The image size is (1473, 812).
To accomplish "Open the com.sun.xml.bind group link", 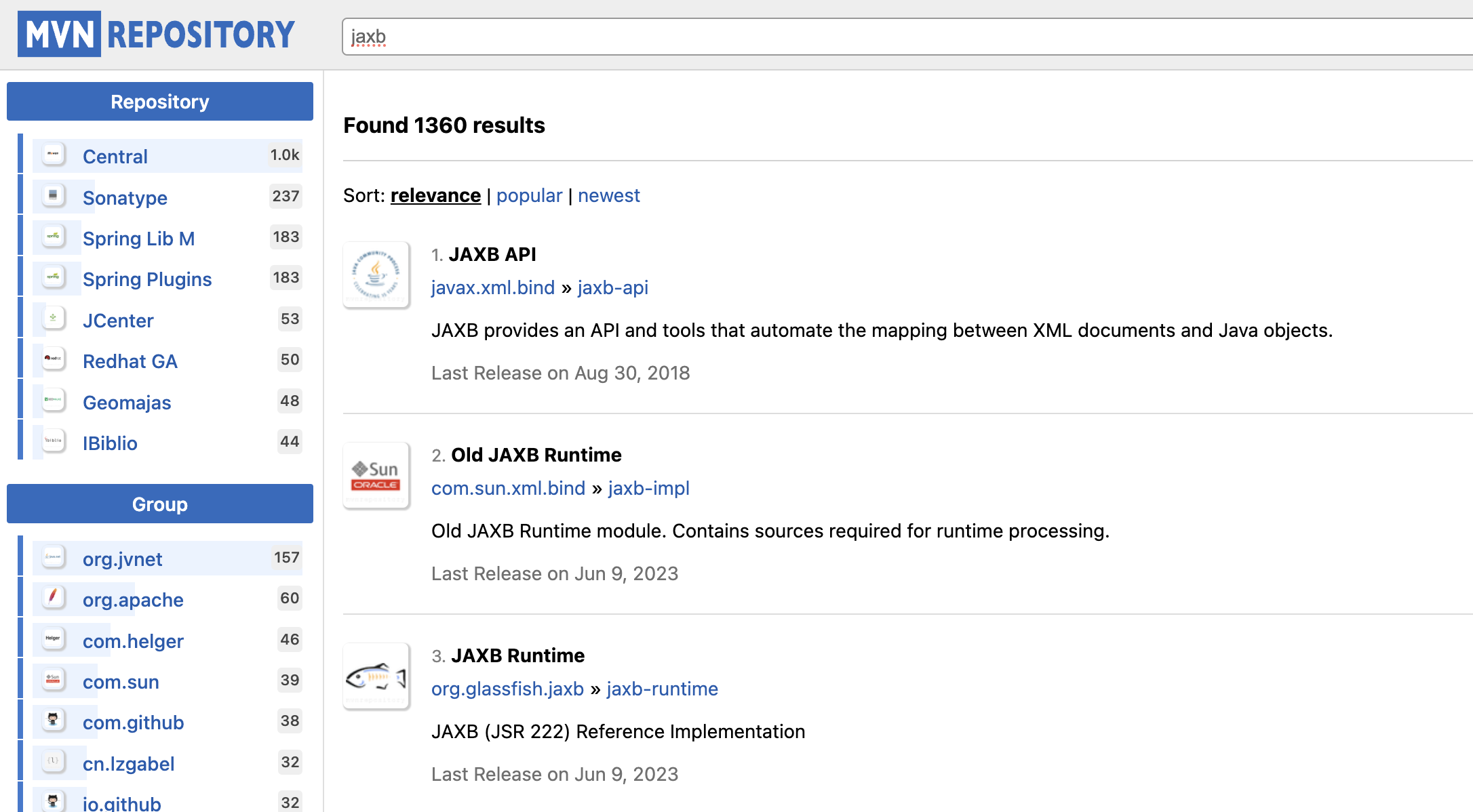I will [508, 488].
